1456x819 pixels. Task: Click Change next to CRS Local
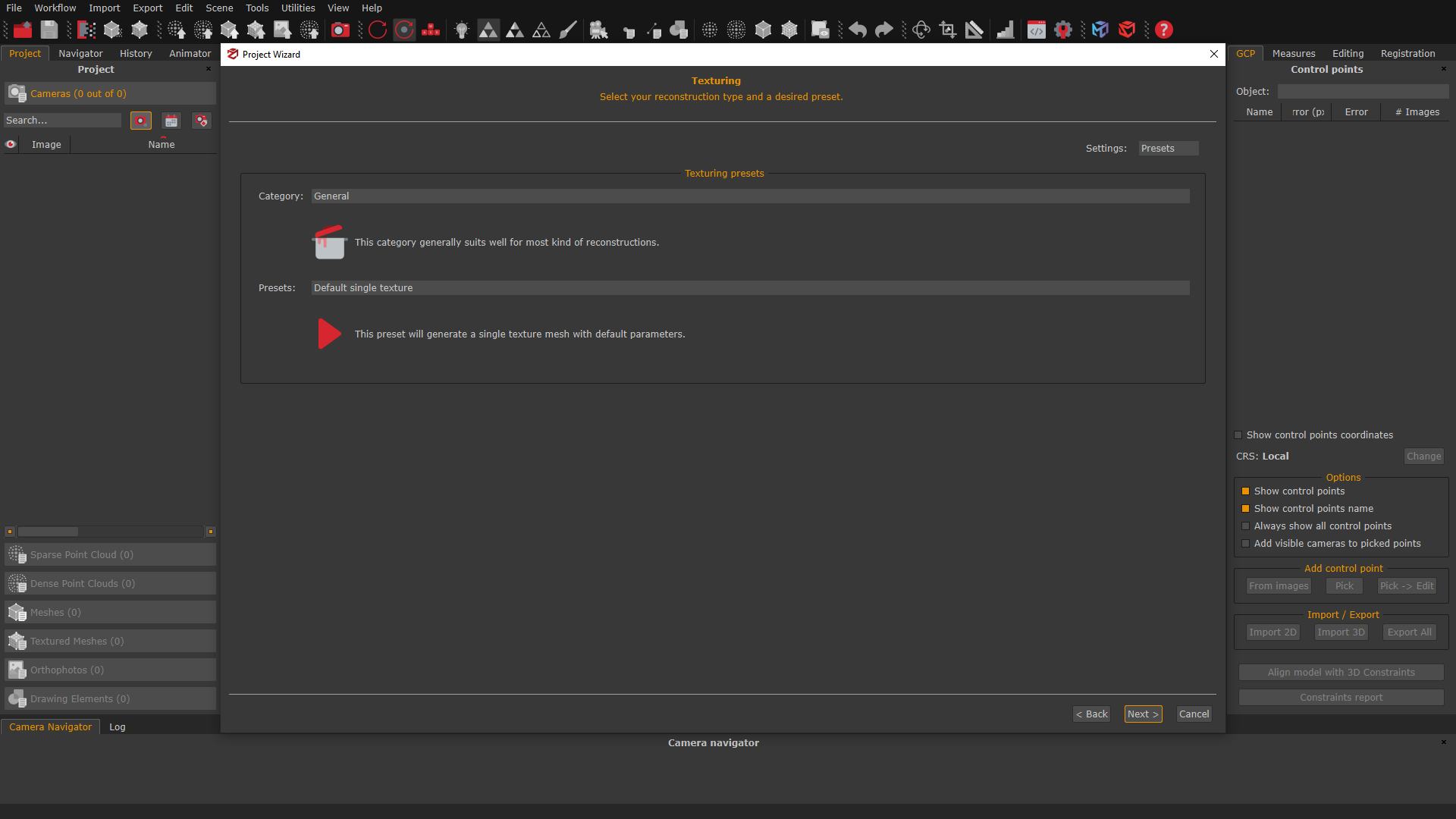[x=1423, y=456]
